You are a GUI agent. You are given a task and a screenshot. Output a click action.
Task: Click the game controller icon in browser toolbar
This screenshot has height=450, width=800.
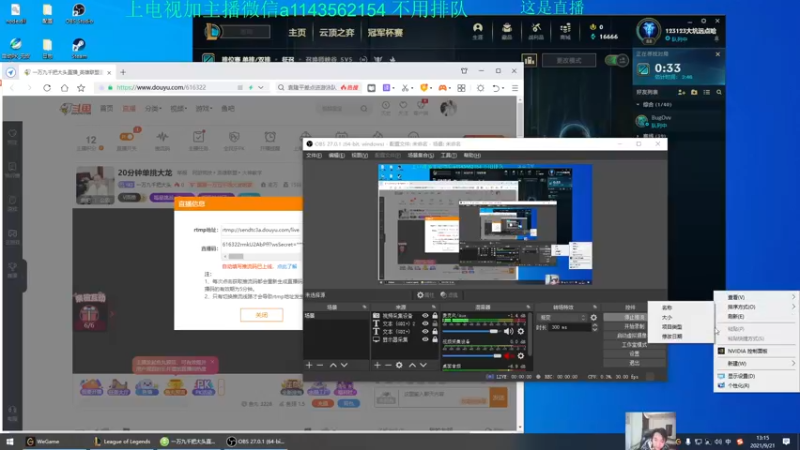[x=442, y=88]
